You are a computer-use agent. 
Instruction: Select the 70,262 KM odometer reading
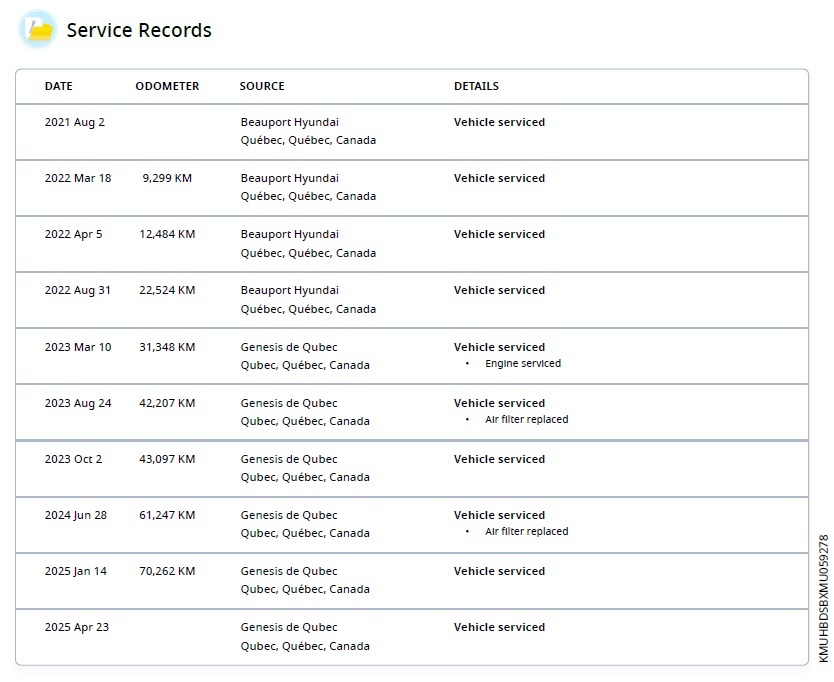coord(167,571)
